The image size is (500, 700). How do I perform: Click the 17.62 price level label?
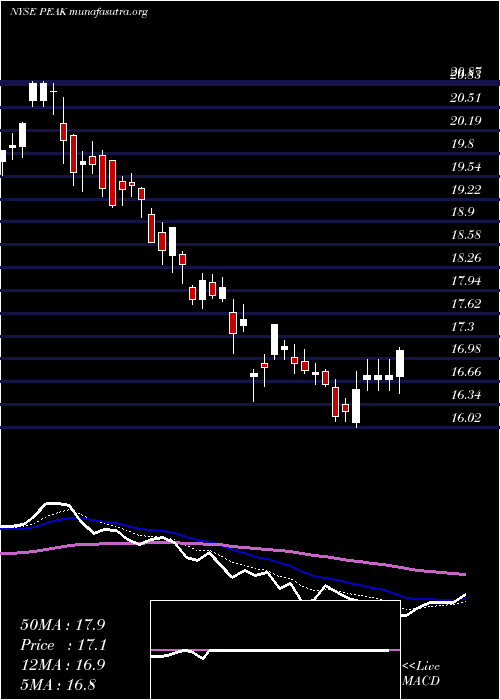(466, 304)
